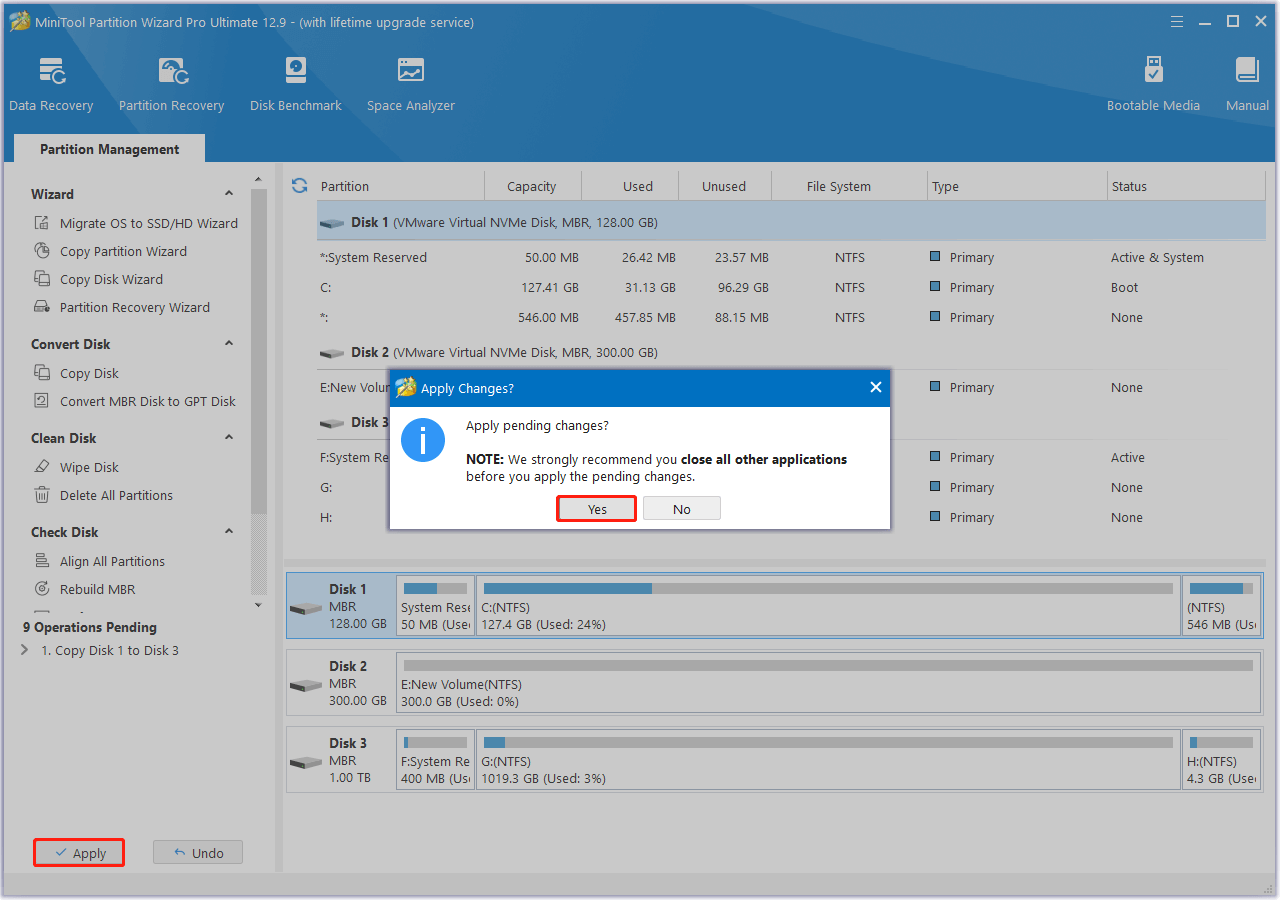Open the Data Recovery tool

51,80
